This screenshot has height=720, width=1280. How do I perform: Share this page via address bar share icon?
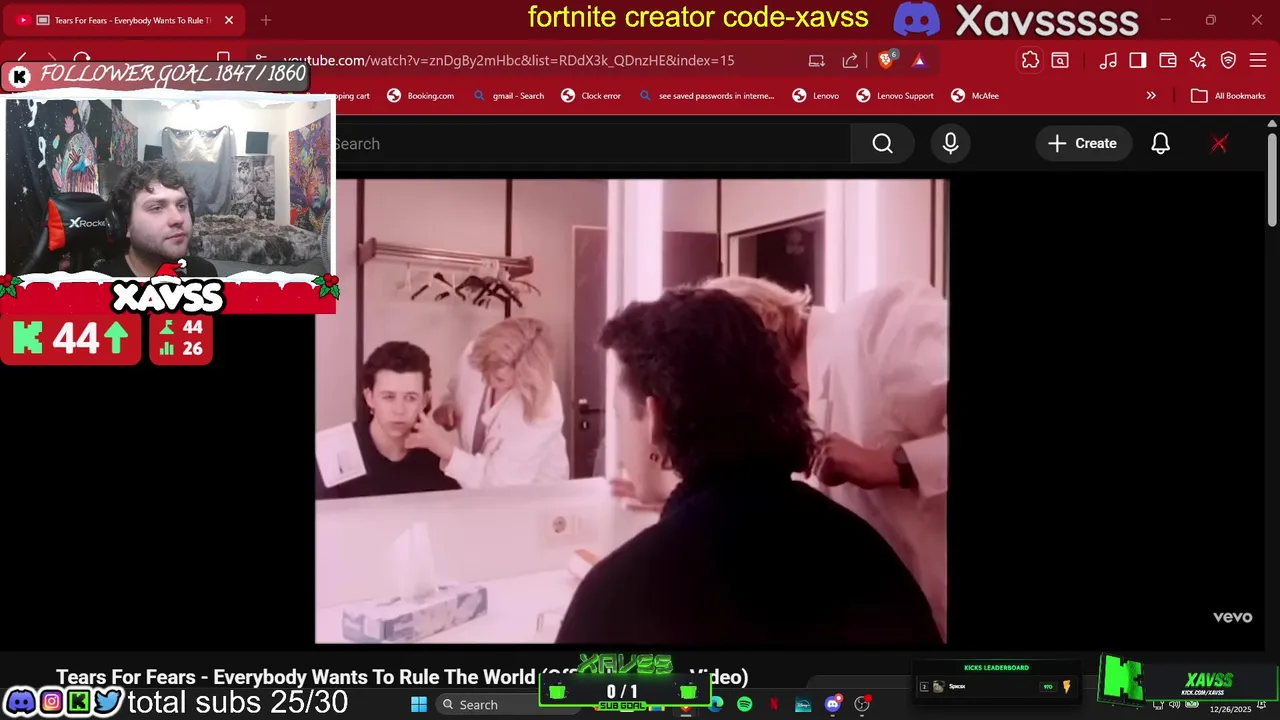click(x=850, y=60)
